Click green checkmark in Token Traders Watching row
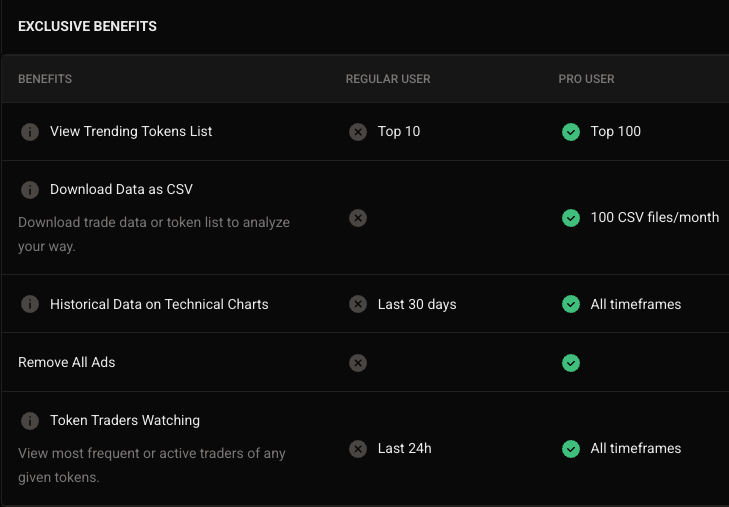Image resolution: width=729 pixels, height=507 pixels. tap(571, 449)
